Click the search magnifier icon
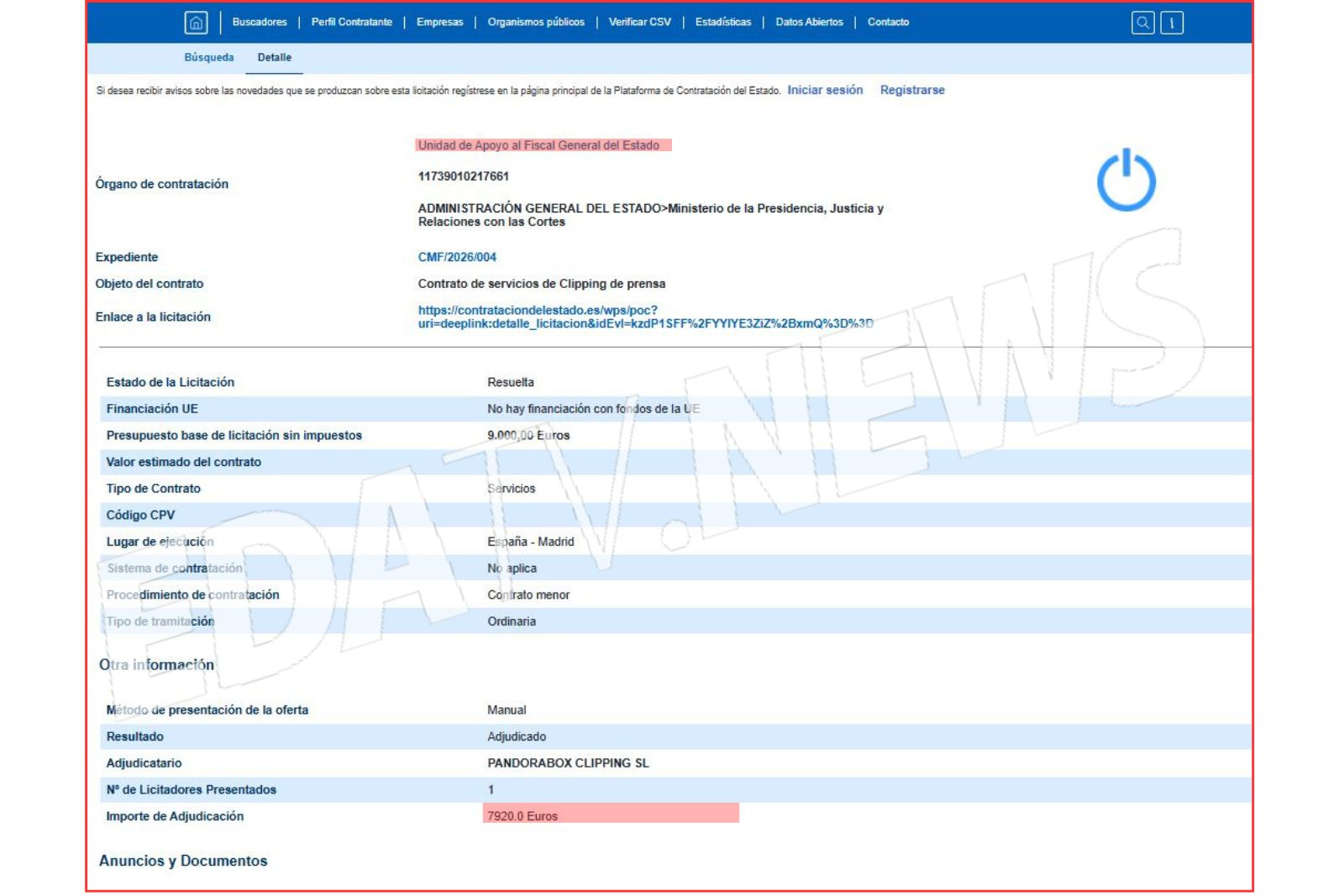 (1143, 23)
